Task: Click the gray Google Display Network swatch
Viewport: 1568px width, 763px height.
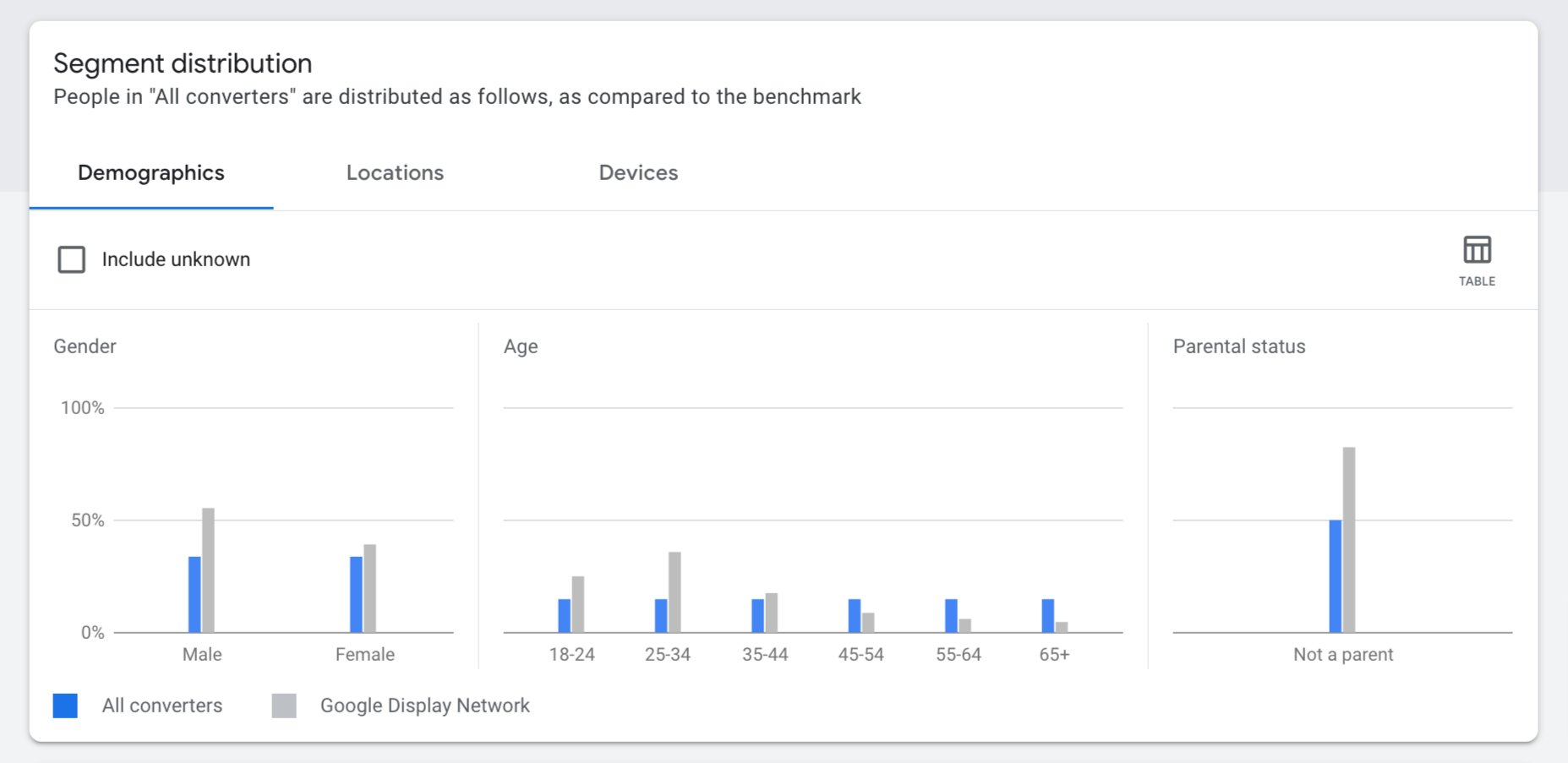Action: pyautogui.click(x=284, y=706)
